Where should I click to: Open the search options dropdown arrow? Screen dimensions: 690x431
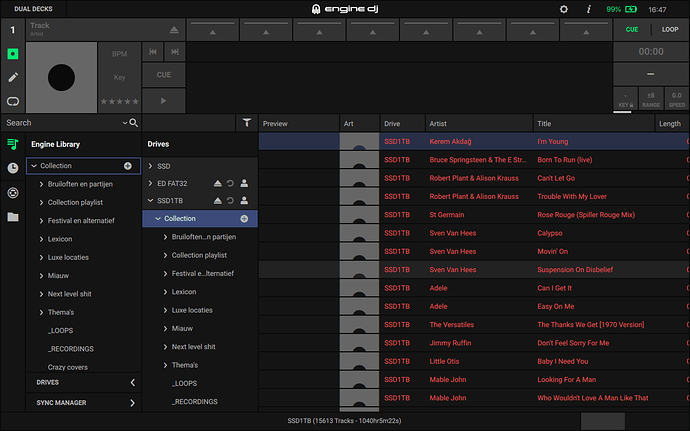[125, 123]
